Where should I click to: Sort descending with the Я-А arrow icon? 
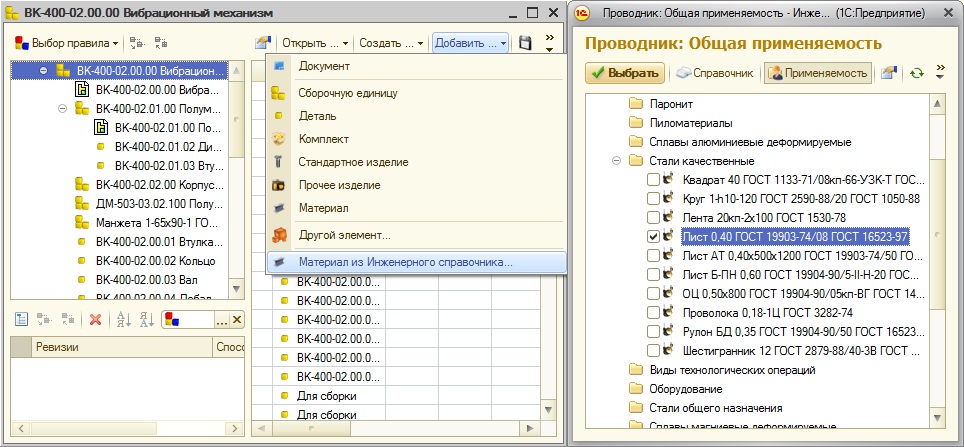pos(146,319)
